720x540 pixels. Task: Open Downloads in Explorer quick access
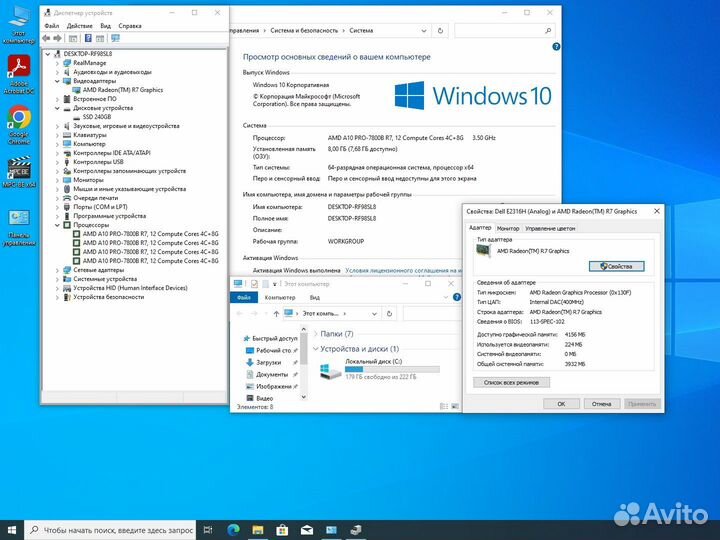click(x=269, y=363)
